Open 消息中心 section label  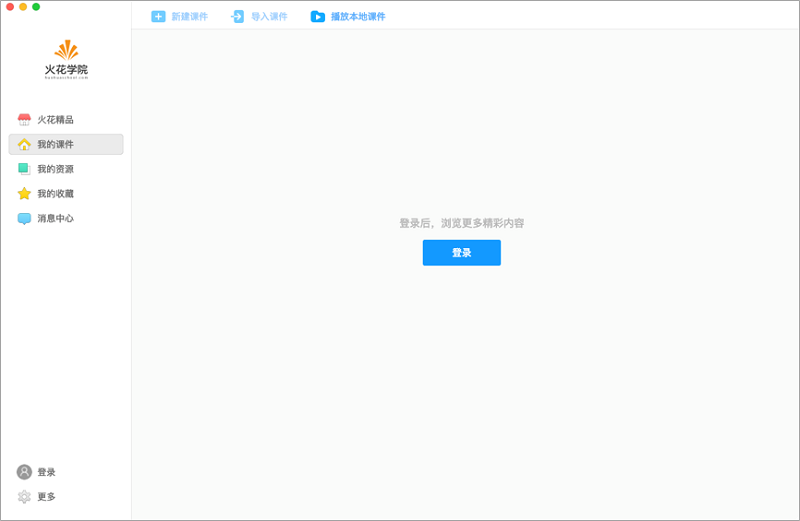coord(56,218)
